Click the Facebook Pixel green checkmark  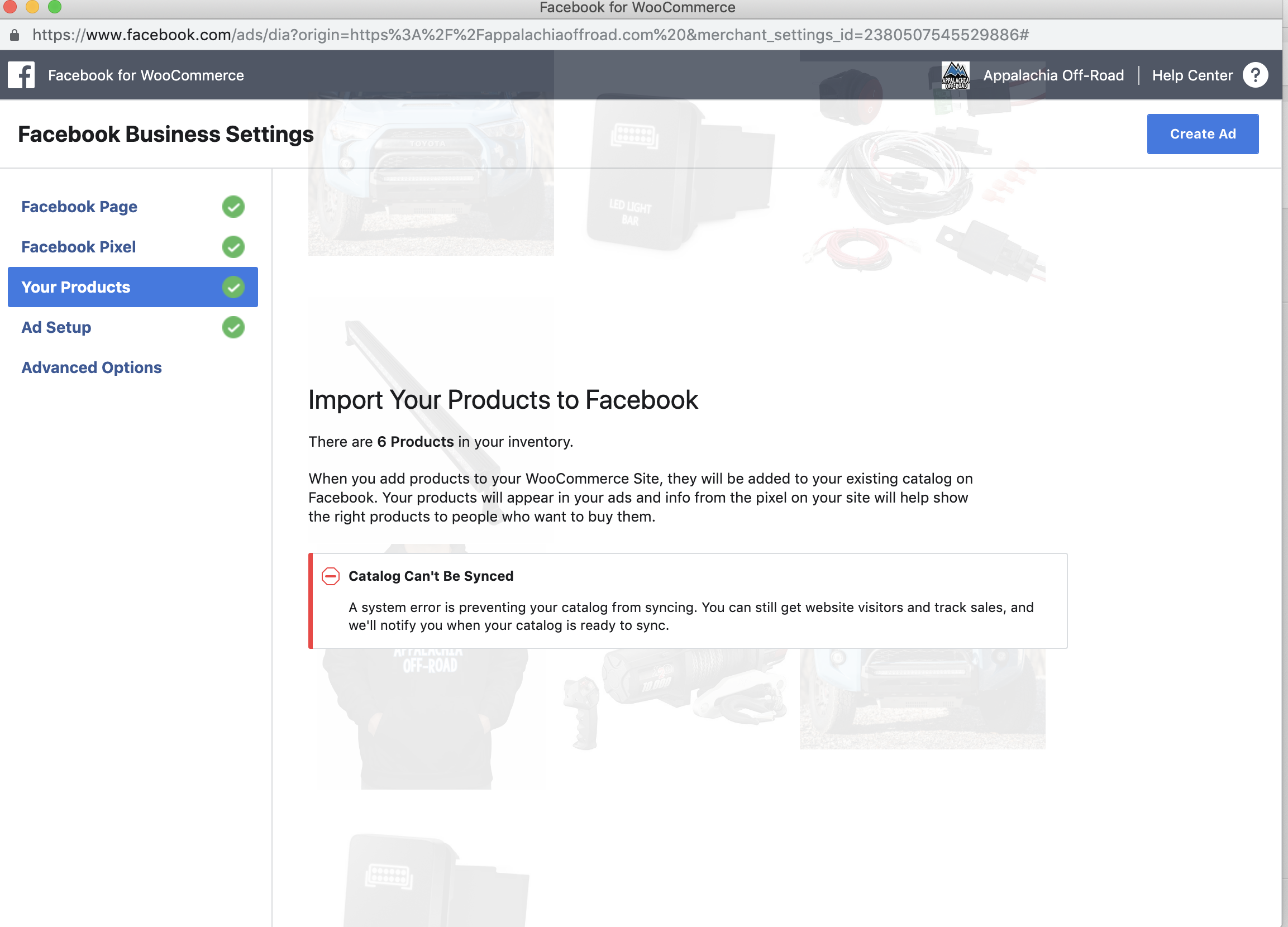click(233, 247)
